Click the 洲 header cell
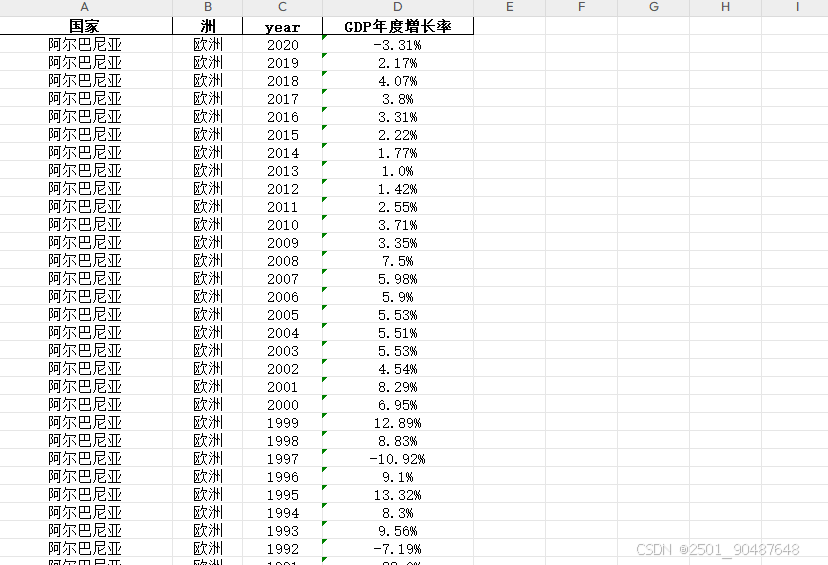Viewport: 828px width, 565px height. coord(208,26)
